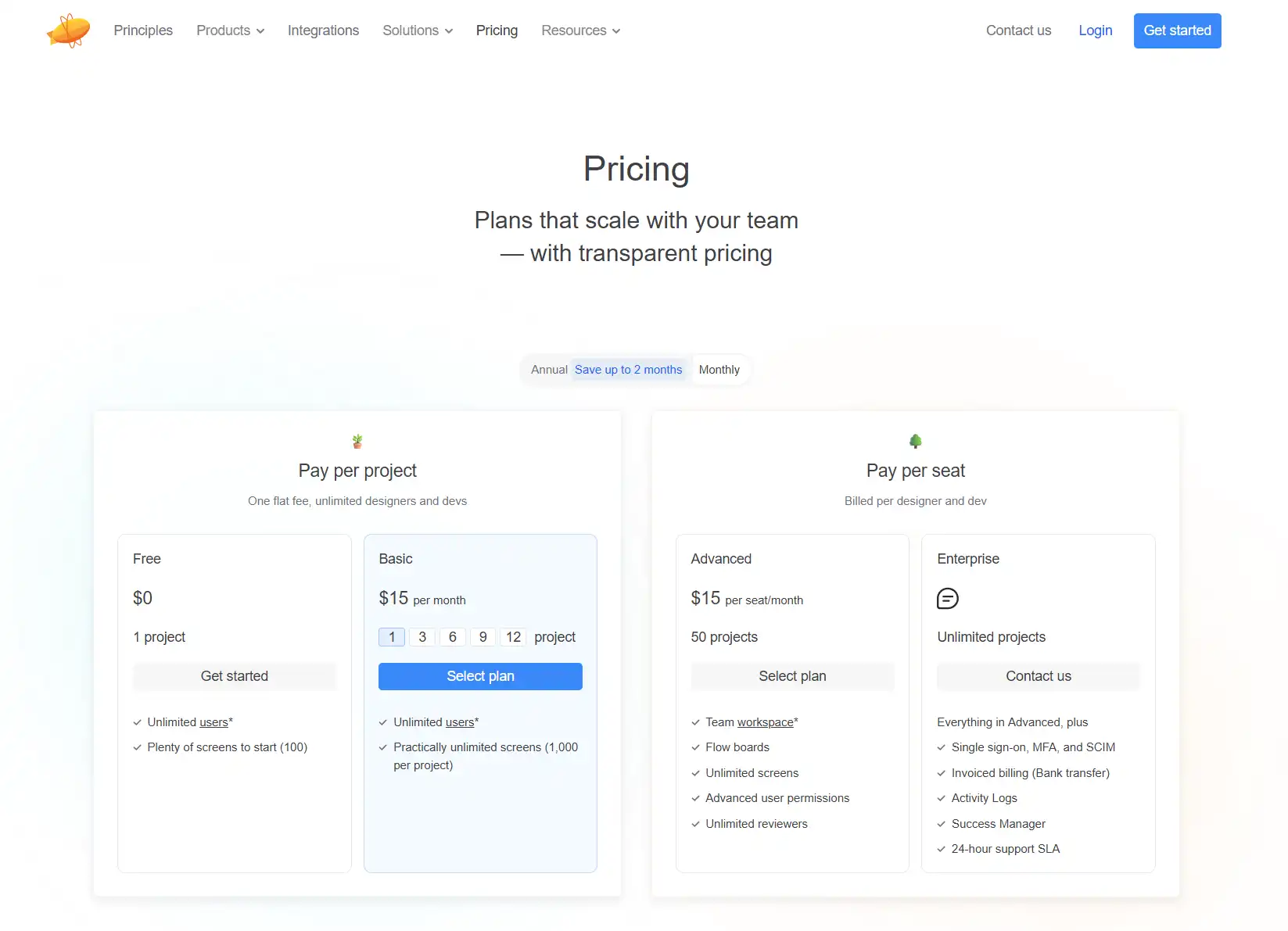This screenshot has width=1288, height=931.
Task: Click Contact us on the Enterprise card
Action: pyautogui.click(x=1038, y=676)
